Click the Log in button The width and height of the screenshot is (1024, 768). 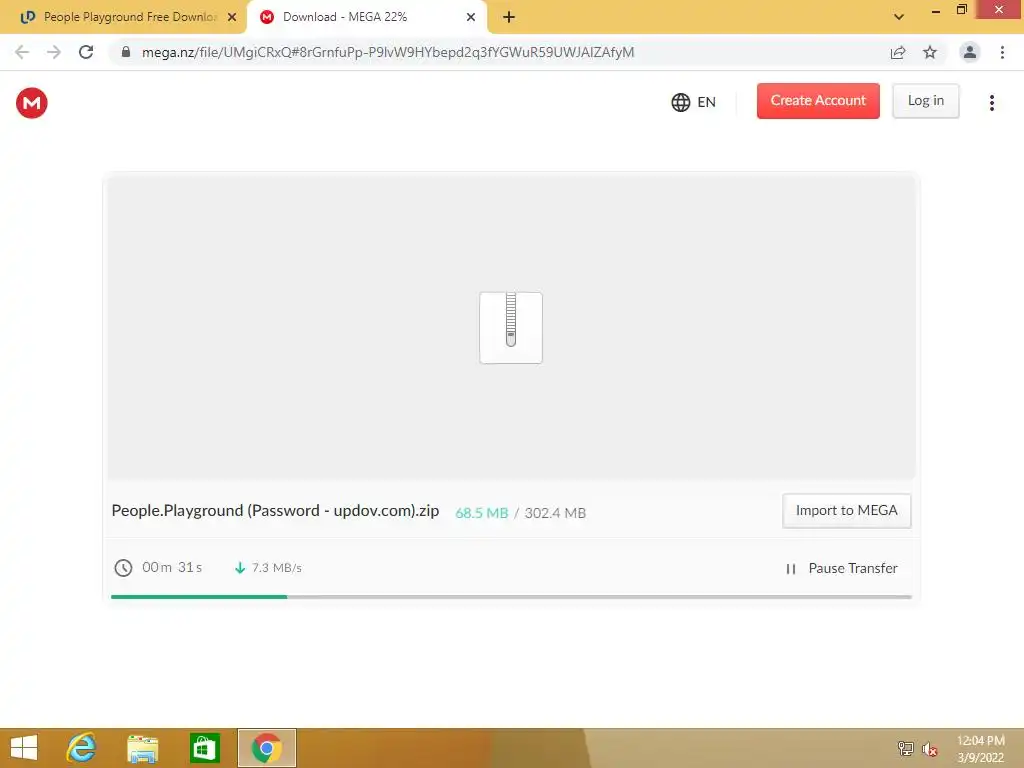pyautogui.click(x=925, y=101)
